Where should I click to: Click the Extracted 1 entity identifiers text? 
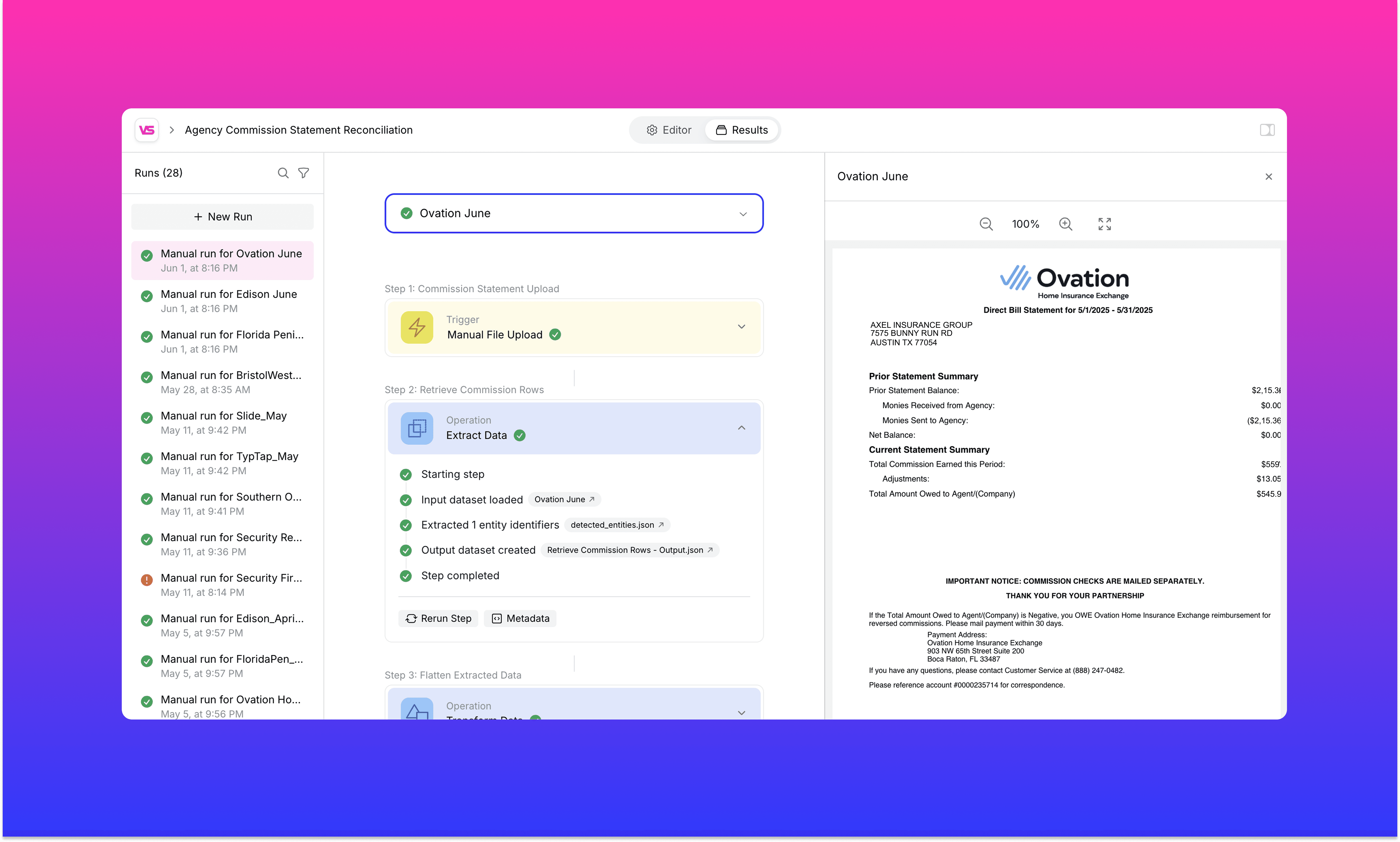point(490,525)
